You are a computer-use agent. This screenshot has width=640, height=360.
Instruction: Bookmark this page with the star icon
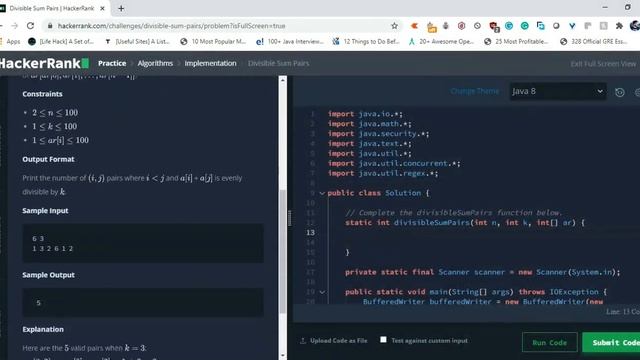click(394, 26)
